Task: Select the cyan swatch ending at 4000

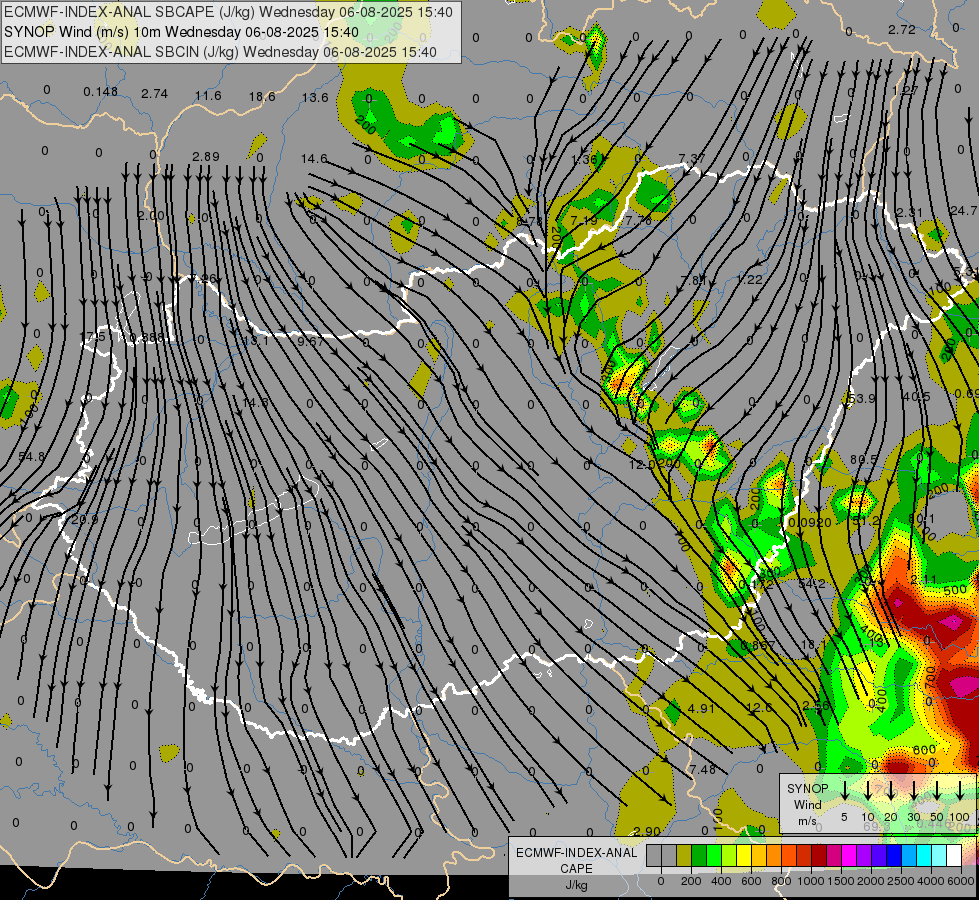Action: coord(923,856)
